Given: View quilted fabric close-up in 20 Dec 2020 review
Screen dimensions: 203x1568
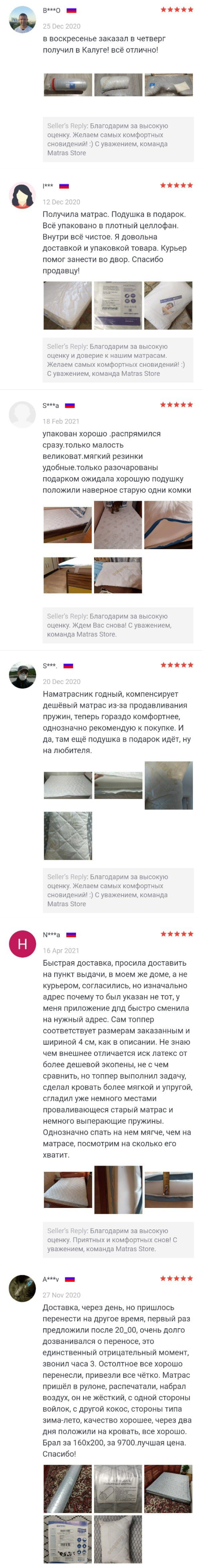Looking at the screenshot, I should [68, 836].
